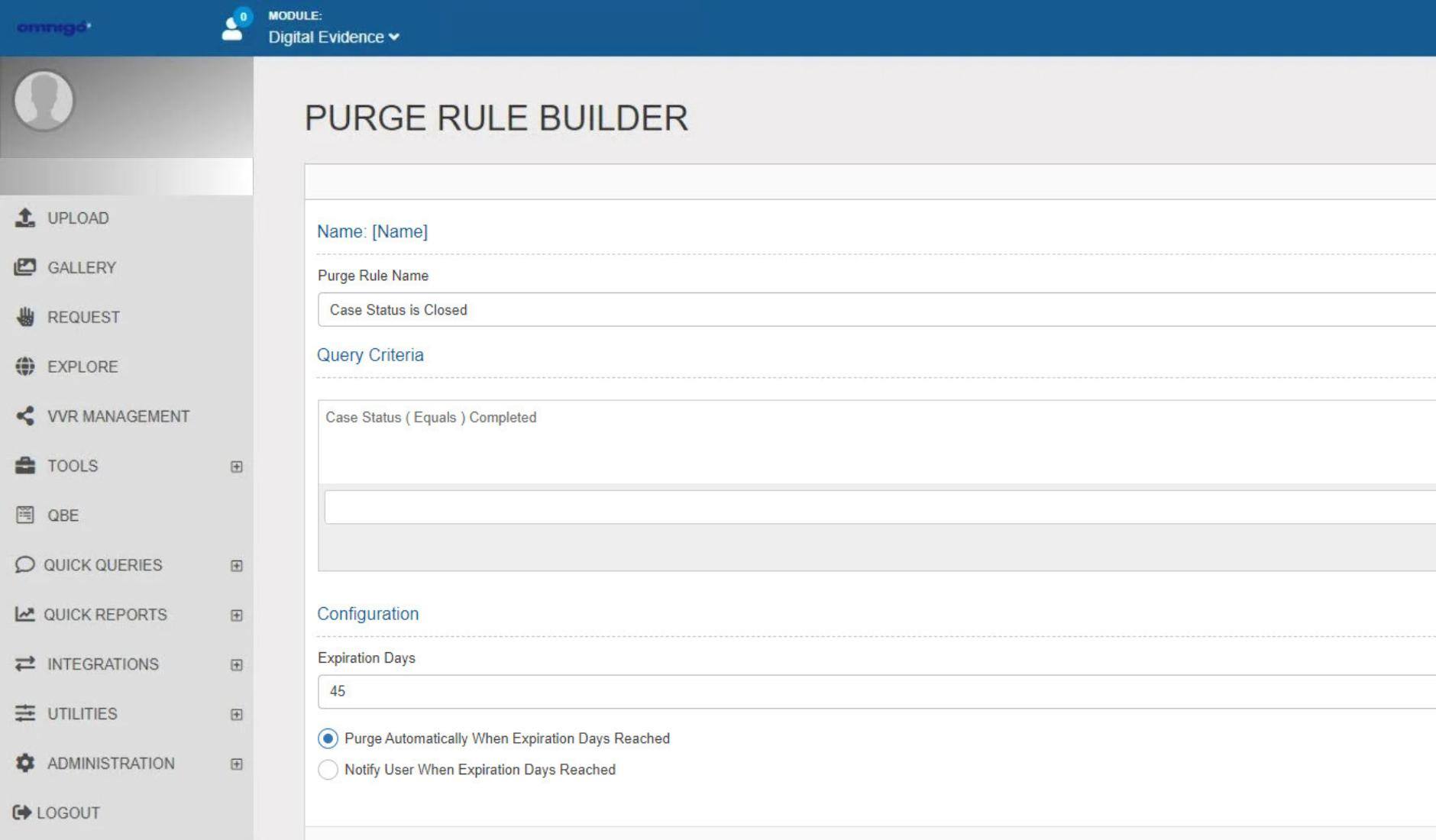
Task: Click the Logout exit icon
Action: 21,813
